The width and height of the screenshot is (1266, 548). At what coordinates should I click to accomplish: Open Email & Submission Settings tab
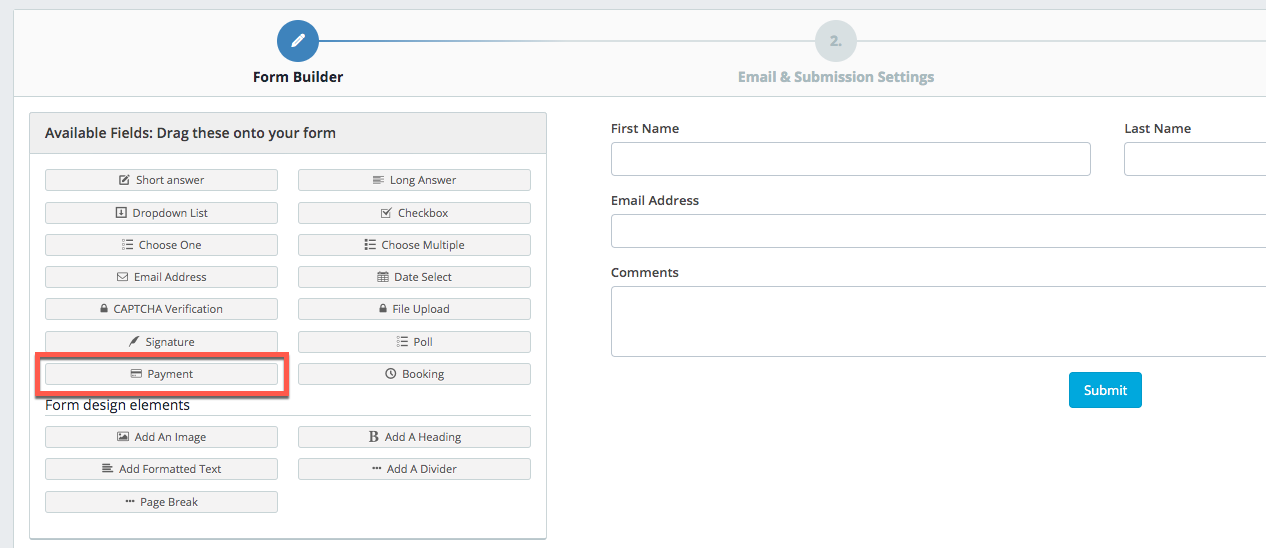(x=836, y=77)
